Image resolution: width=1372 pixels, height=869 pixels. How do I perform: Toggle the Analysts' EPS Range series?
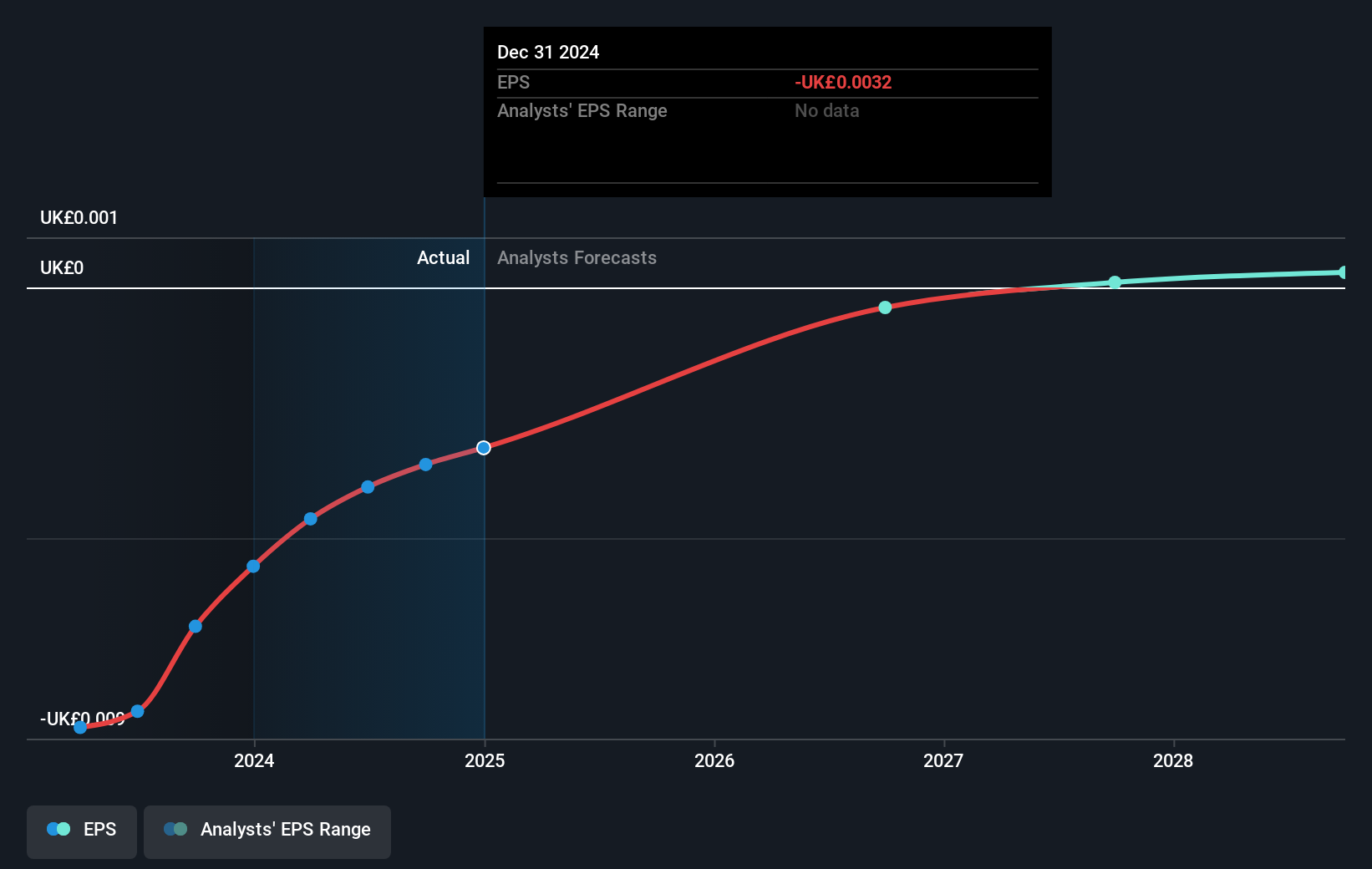point(267,831)
